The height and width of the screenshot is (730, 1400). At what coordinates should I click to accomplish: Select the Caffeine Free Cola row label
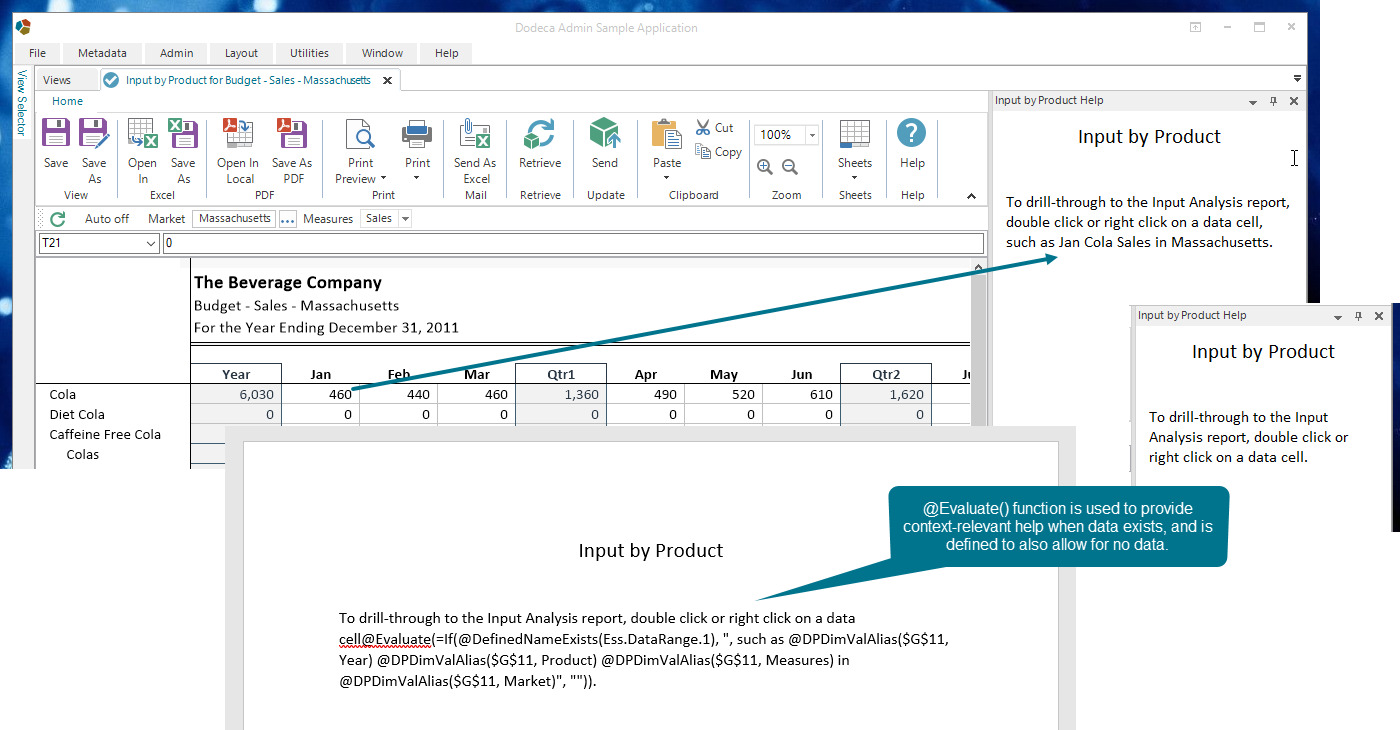(x=105, y=434)
